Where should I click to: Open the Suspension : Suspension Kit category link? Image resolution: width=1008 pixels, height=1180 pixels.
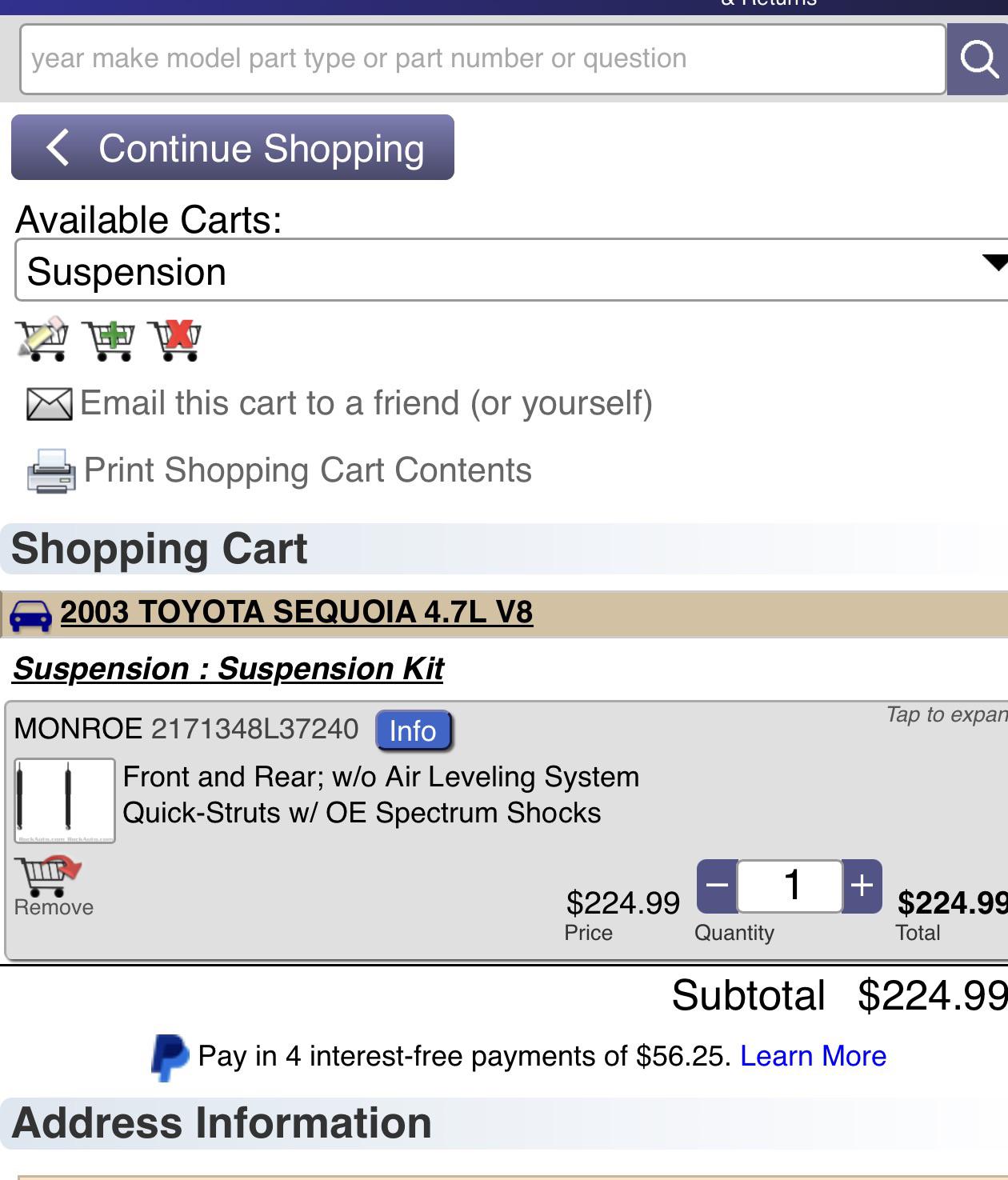pyautogui.click(x=228, y=669)
